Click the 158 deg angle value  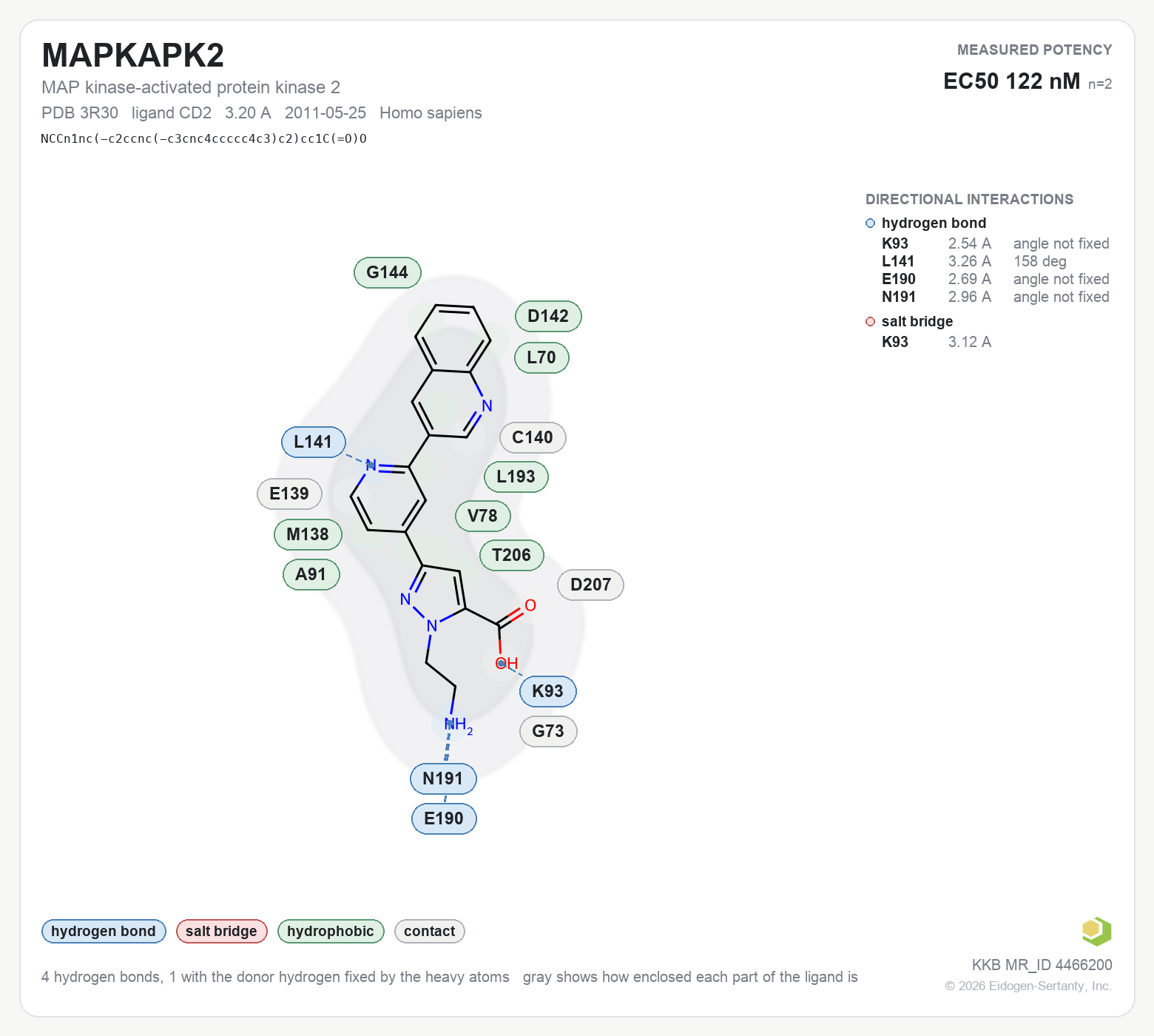pos(1040,261)
